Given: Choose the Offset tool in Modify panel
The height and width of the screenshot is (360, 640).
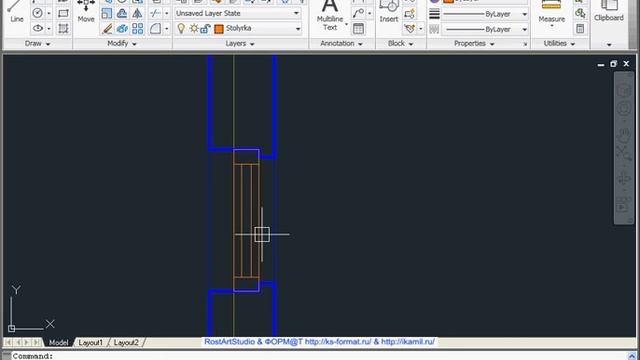Looking at the screenshot, I should (x=122, y=13).
